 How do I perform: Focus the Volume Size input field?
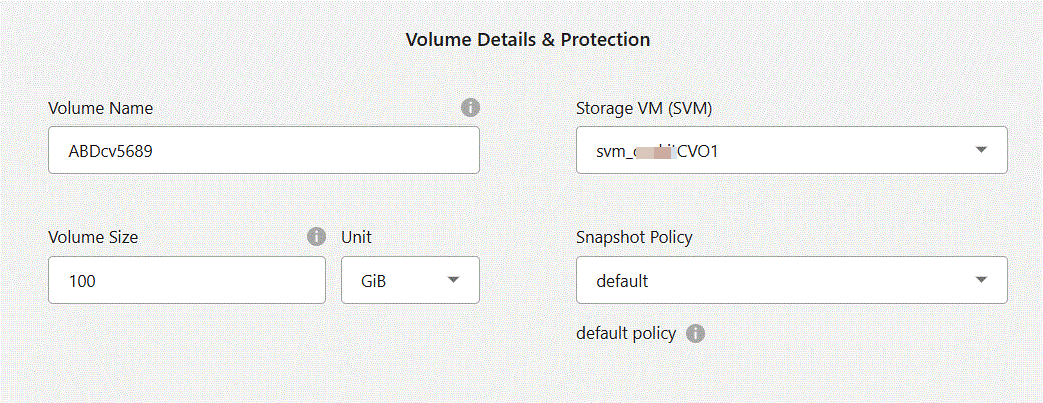[x=187, y=281]
